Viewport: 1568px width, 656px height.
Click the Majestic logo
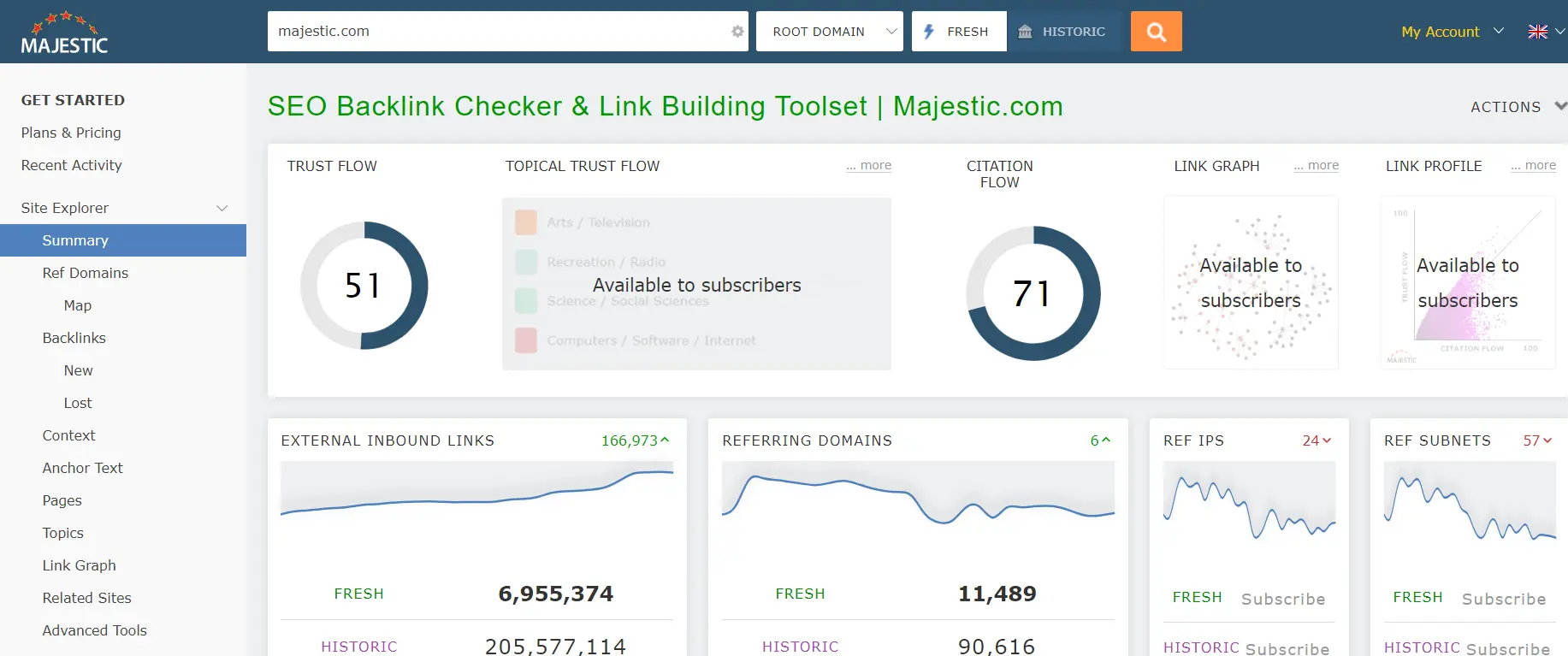click(x=64, y=33)
